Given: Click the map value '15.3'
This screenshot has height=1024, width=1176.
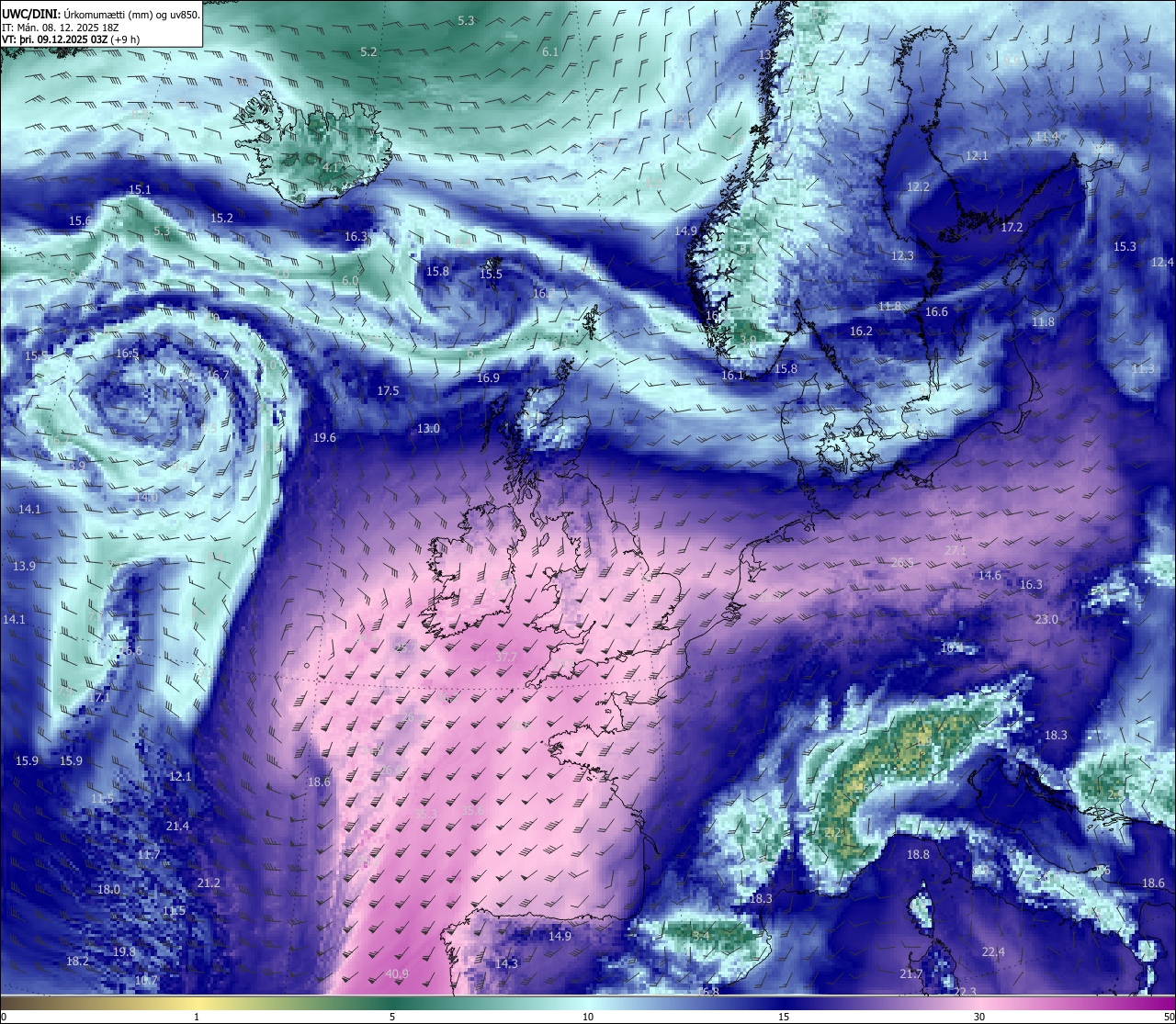Looking at the screenshot, I should click(1125, 246).
